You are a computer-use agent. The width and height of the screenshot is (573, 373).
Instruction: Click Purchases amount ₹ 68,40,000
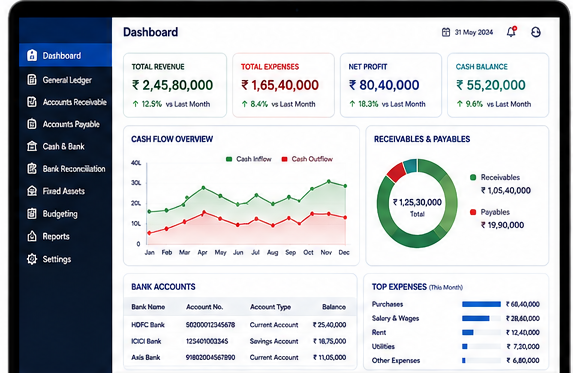[x=523, y=304]
